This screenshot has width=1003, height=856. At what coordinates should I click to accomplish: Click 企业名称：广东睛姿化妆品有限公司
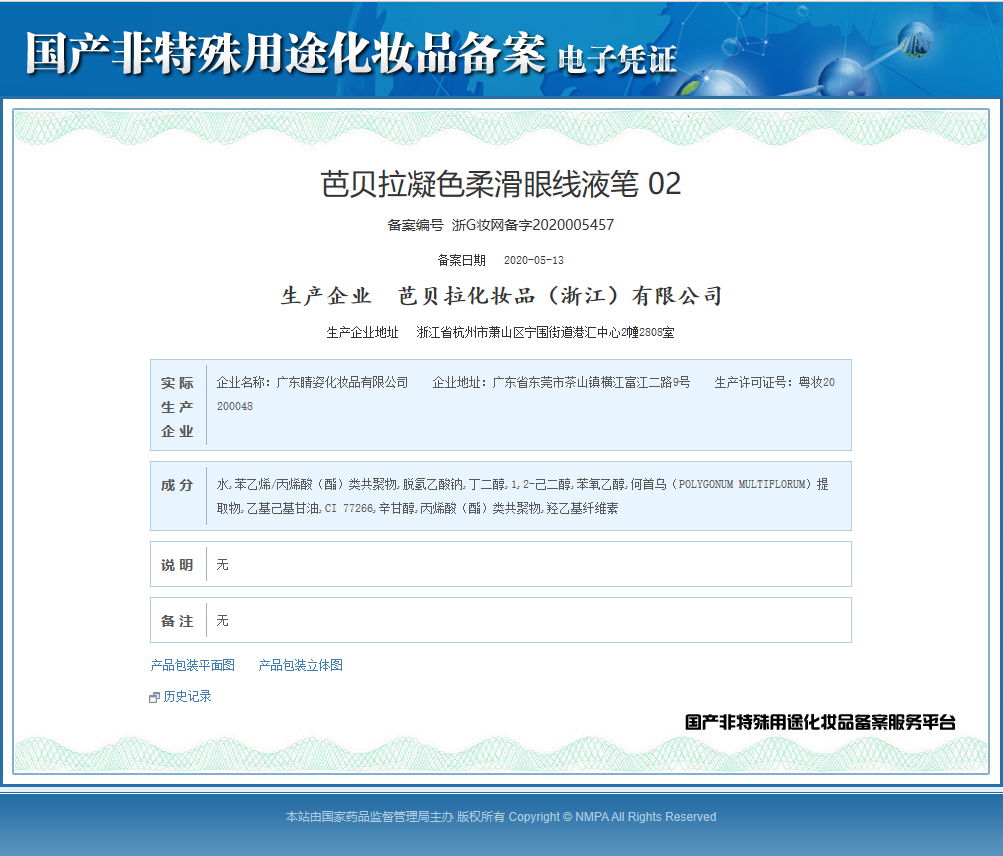tap(312, 383)
